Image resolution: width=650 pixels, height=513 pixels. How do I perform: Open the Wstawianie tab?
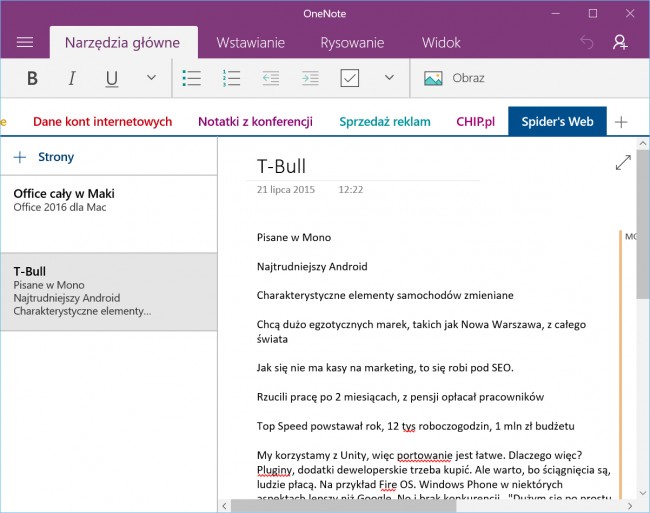point(250,43)
